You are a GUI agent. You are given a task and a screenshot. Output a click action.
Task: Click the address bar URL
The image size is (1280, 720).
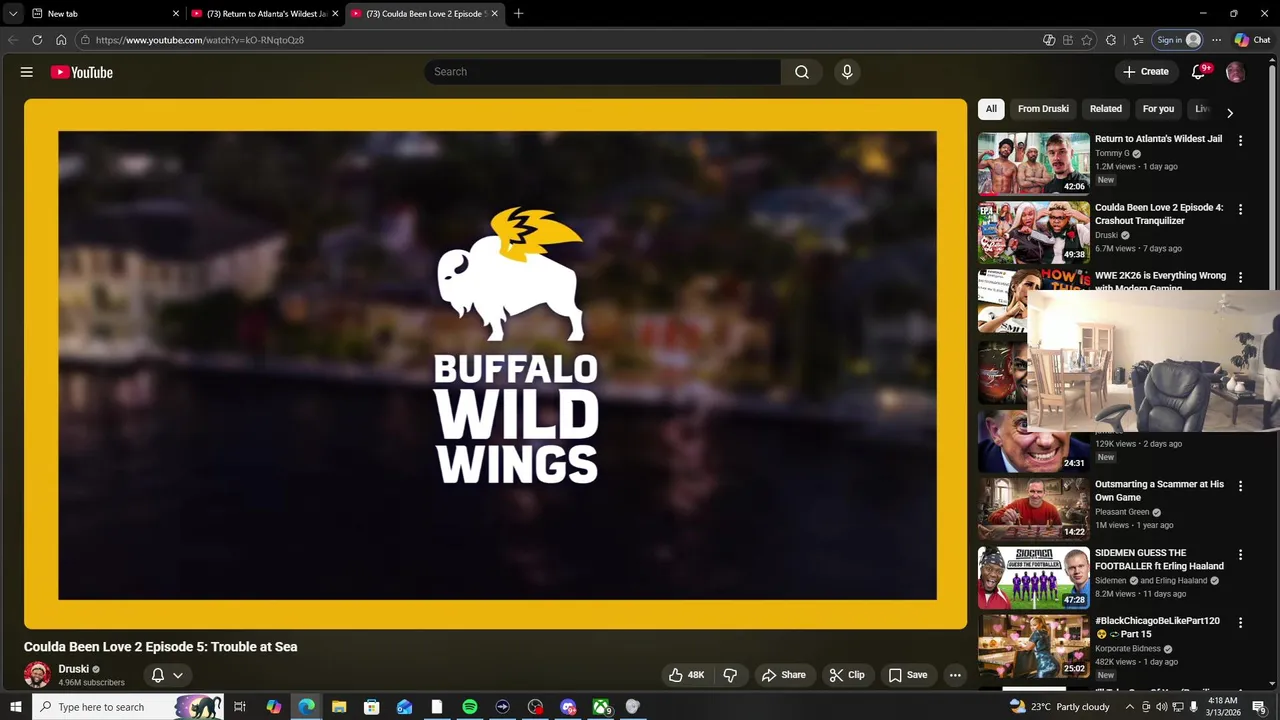199,40
